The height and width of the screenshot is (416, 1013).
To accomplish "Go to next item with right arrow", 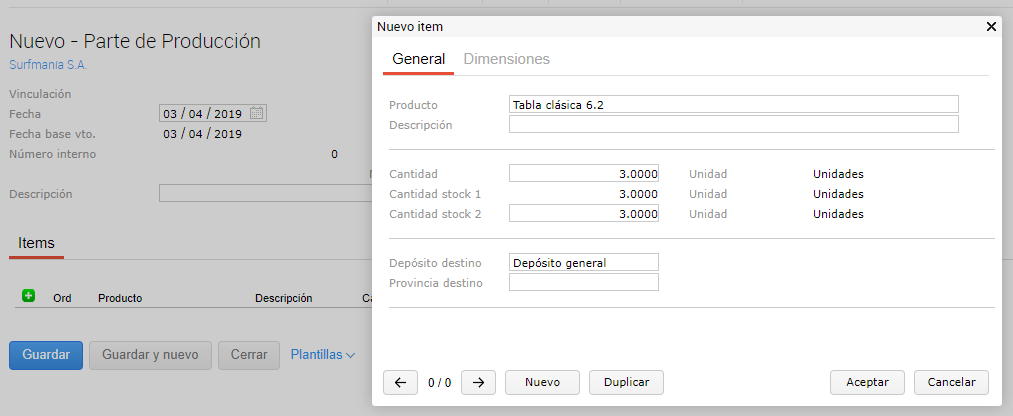I will [478, 382].
